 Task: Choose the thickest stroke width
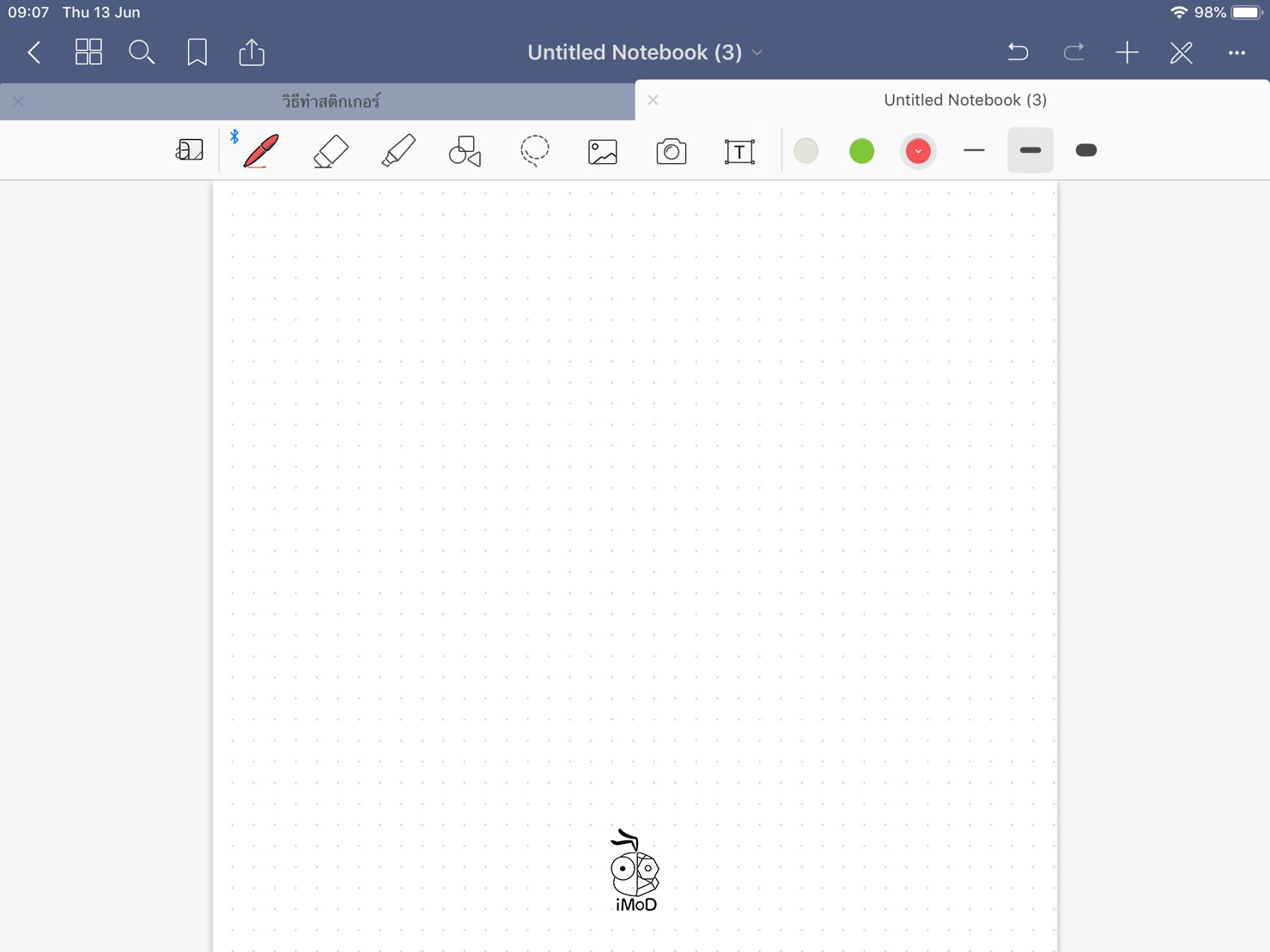[1085, 150]
